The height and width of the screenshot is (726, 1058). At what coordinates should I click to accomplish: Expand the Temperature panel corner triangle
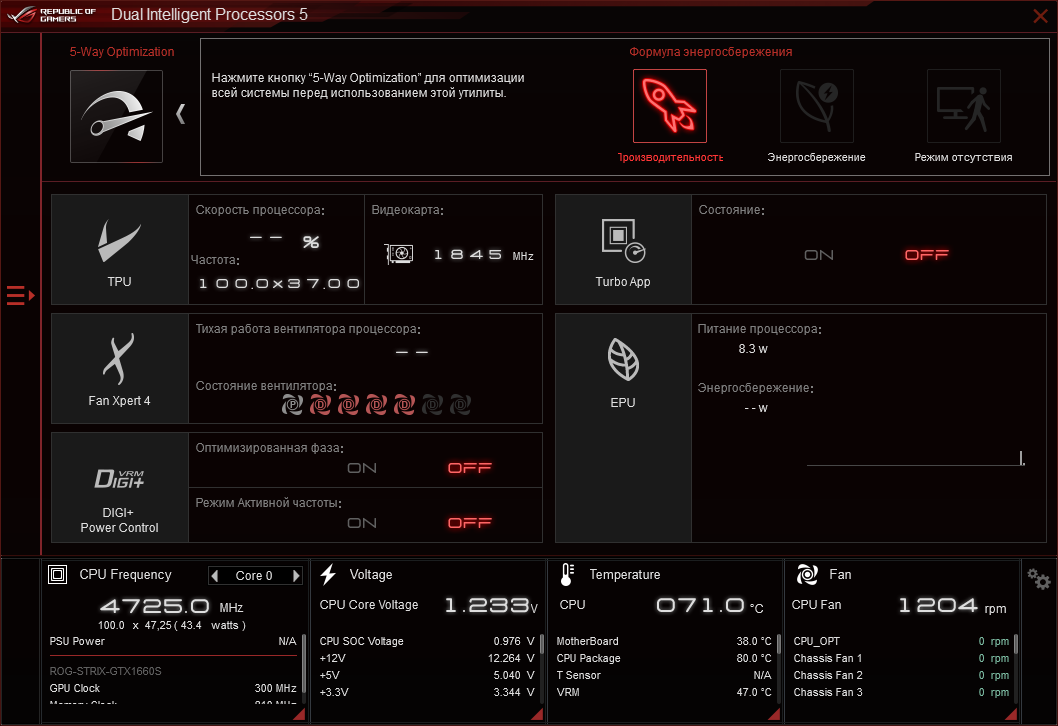(774, 714)
